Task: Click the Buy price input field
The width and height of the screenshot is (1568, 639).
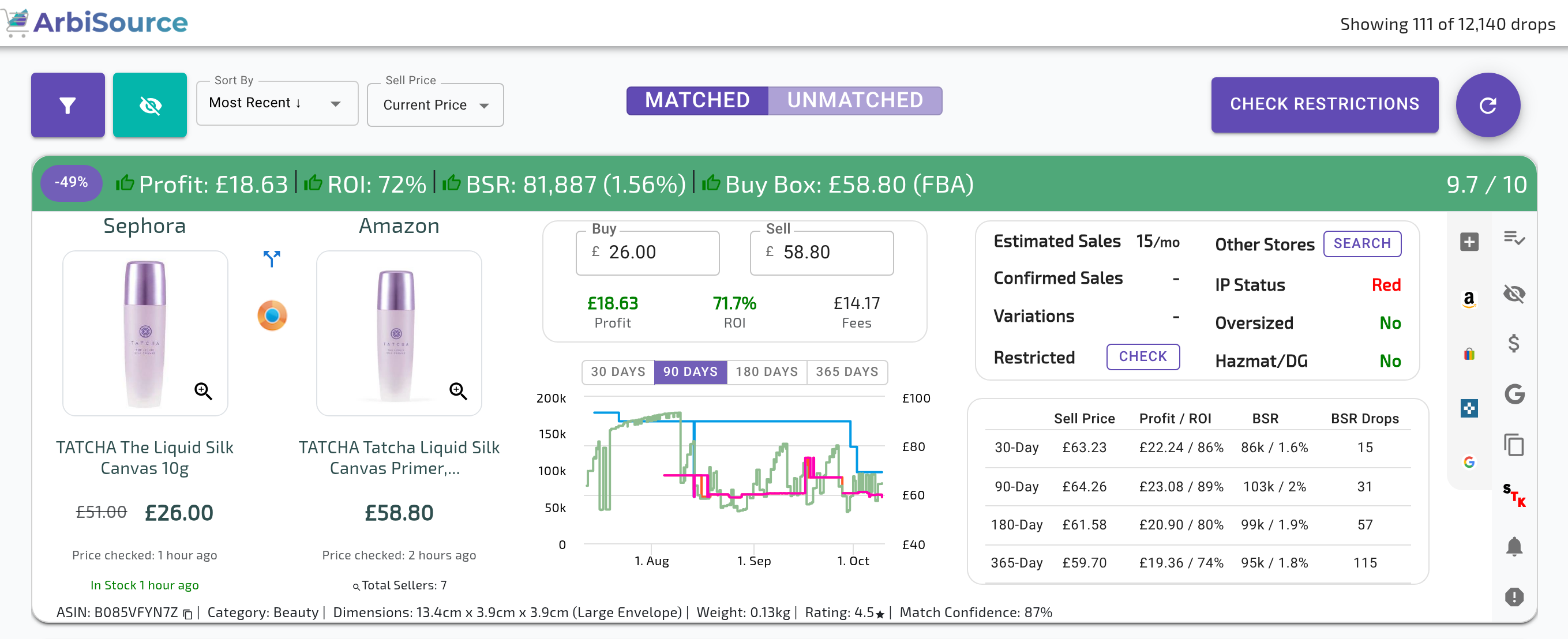Action: [x=648, y=253]
